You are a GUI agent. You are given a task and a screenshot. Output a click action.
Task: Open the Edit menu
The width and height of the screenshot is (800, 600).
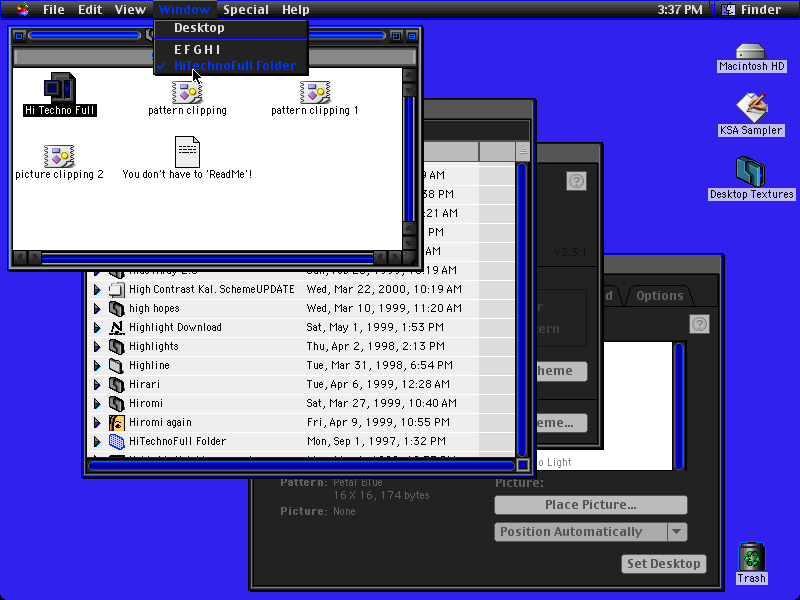(x=90, y=10)
